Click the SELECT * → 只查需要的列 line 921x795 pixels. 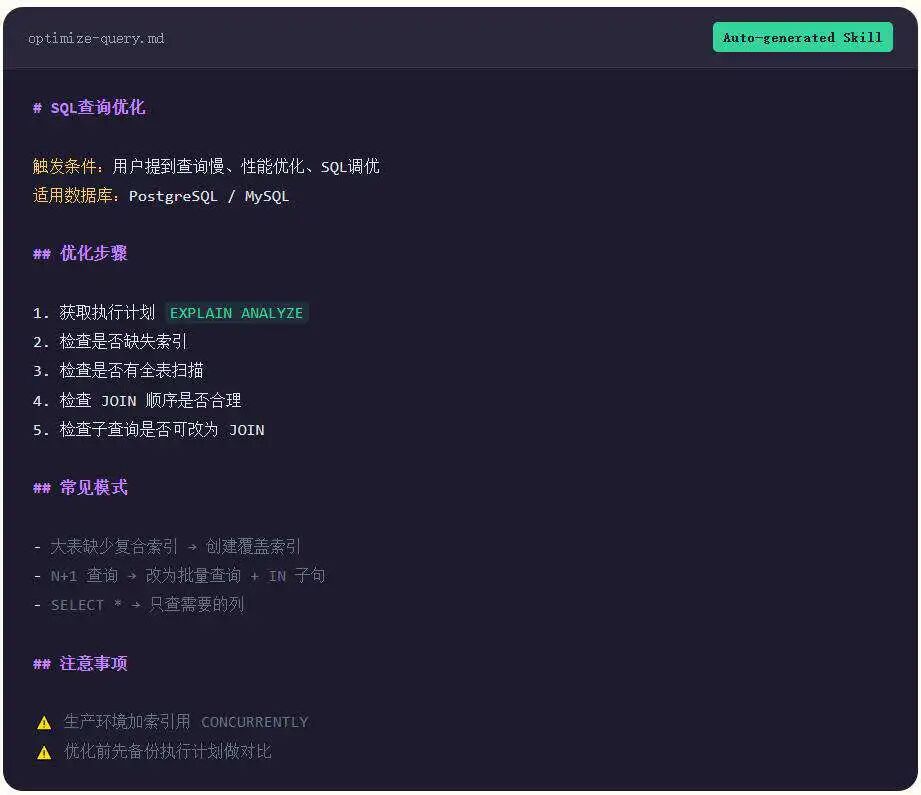coord(139,604)
